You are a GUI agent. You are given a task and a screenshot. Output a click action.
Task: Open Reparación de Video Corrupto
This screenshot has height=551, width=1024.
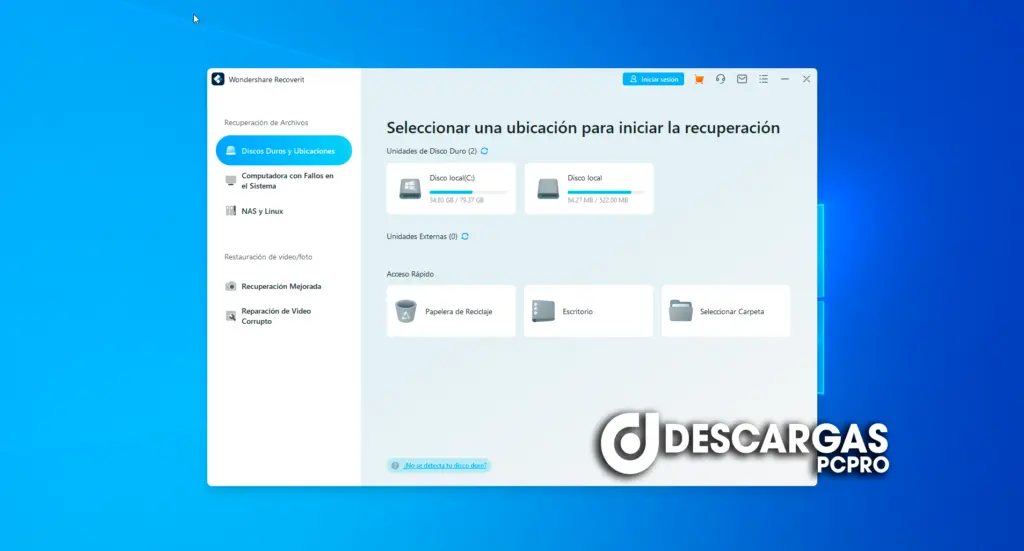point(275,316)
